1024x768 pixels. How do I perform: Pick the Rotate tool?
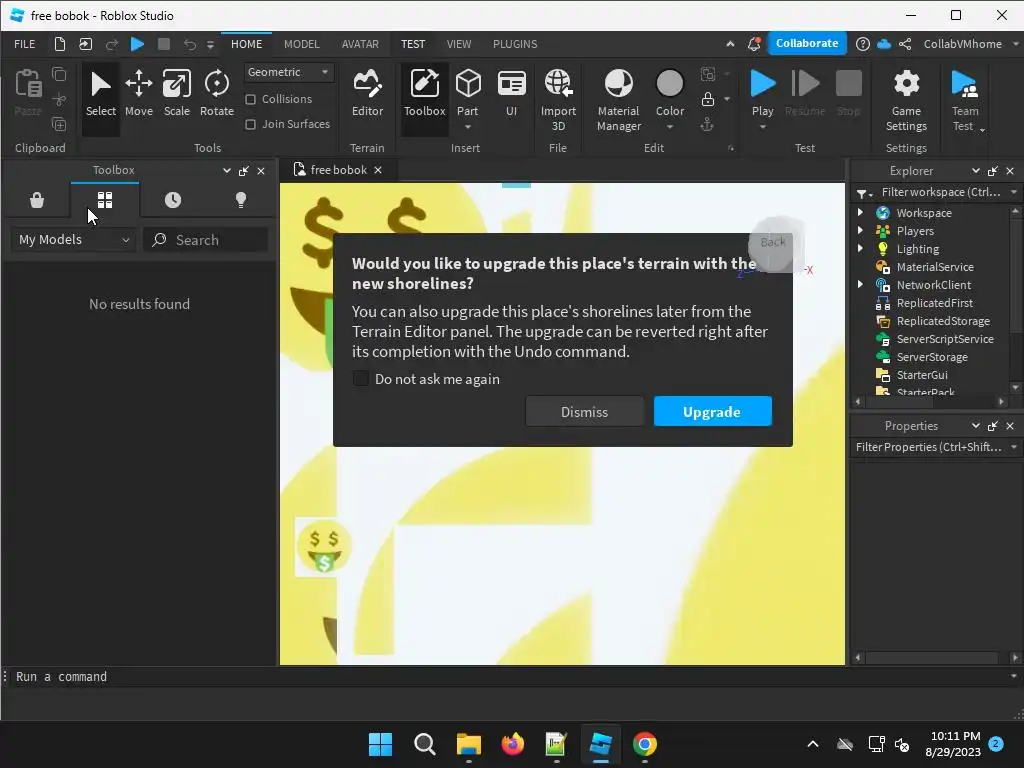tap(217, 95)
